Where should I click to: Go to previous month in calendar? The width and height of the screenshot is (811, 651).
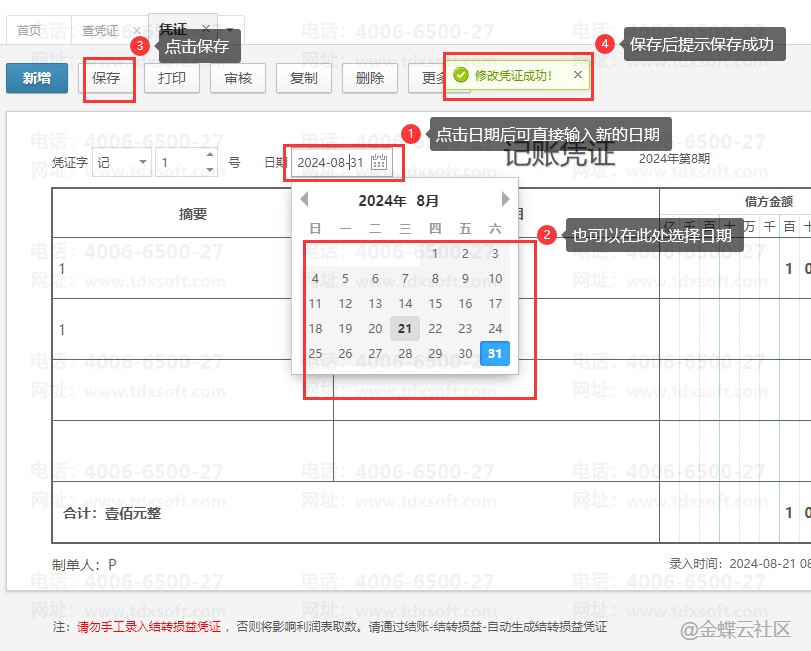pos(304,200)
